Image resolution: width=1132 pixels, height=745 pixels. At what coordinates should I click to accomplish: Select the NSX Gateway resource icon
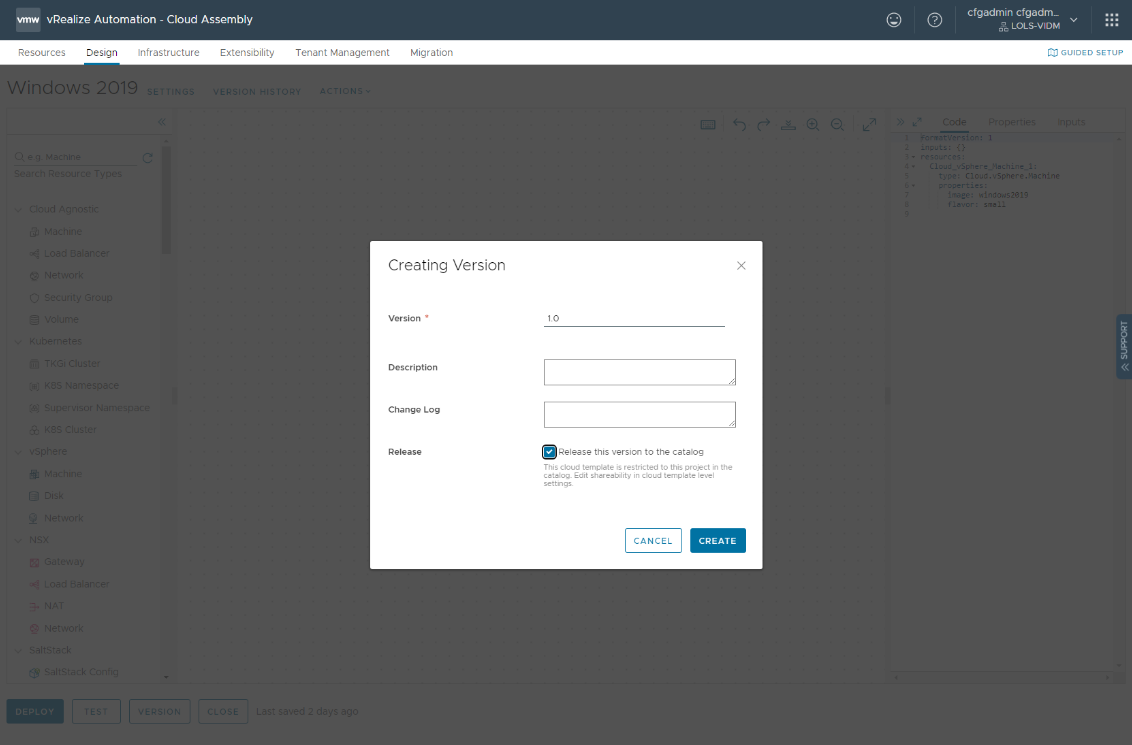[x=34, y=562]
